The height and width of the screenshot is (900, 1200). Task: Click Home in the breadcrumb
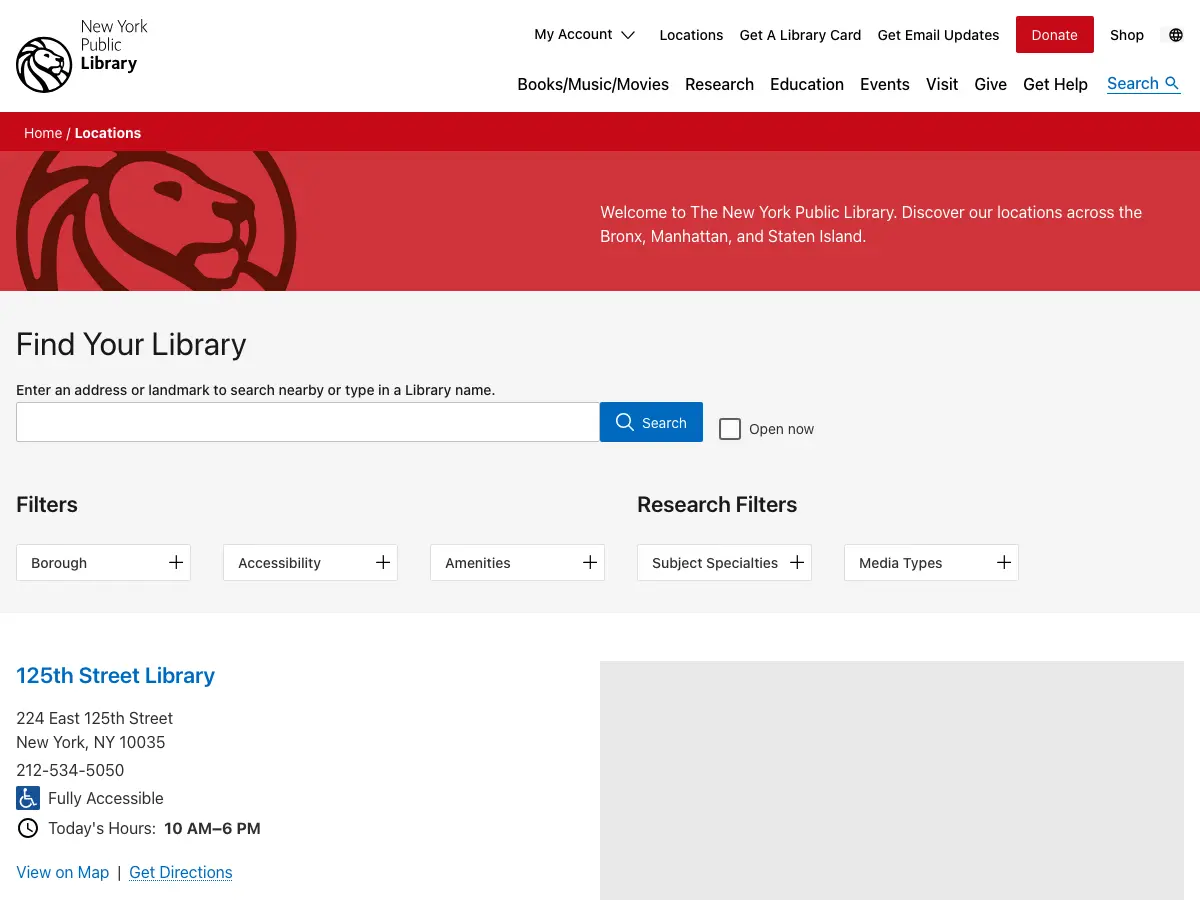point(43,133)
